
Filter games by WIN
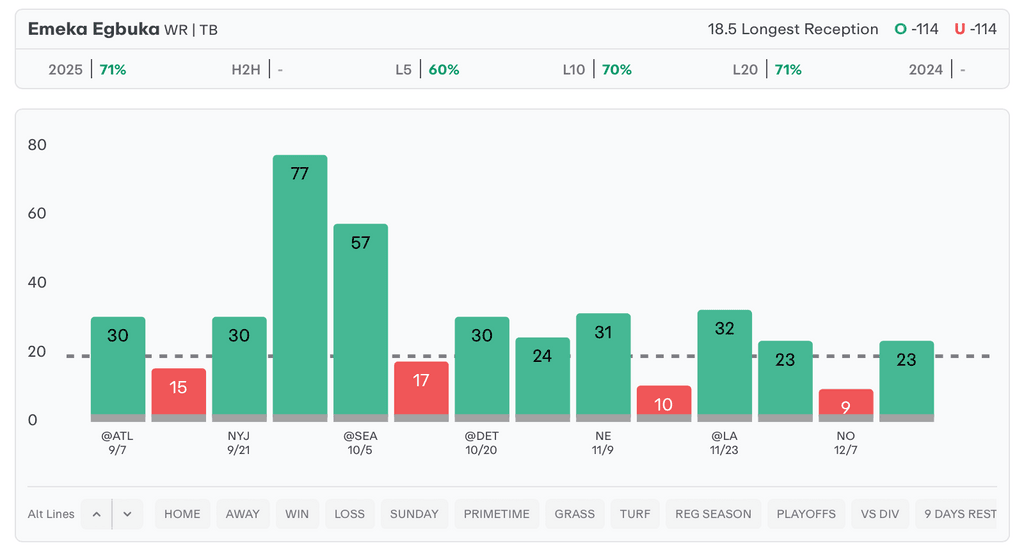pos(297,514)
